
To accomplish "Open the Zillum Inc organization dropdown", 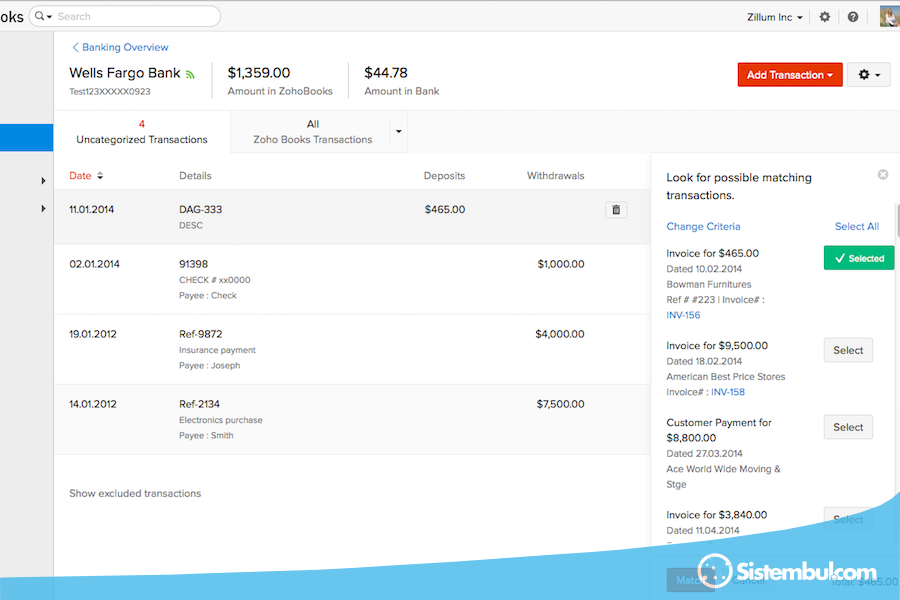I will (774, 17).
